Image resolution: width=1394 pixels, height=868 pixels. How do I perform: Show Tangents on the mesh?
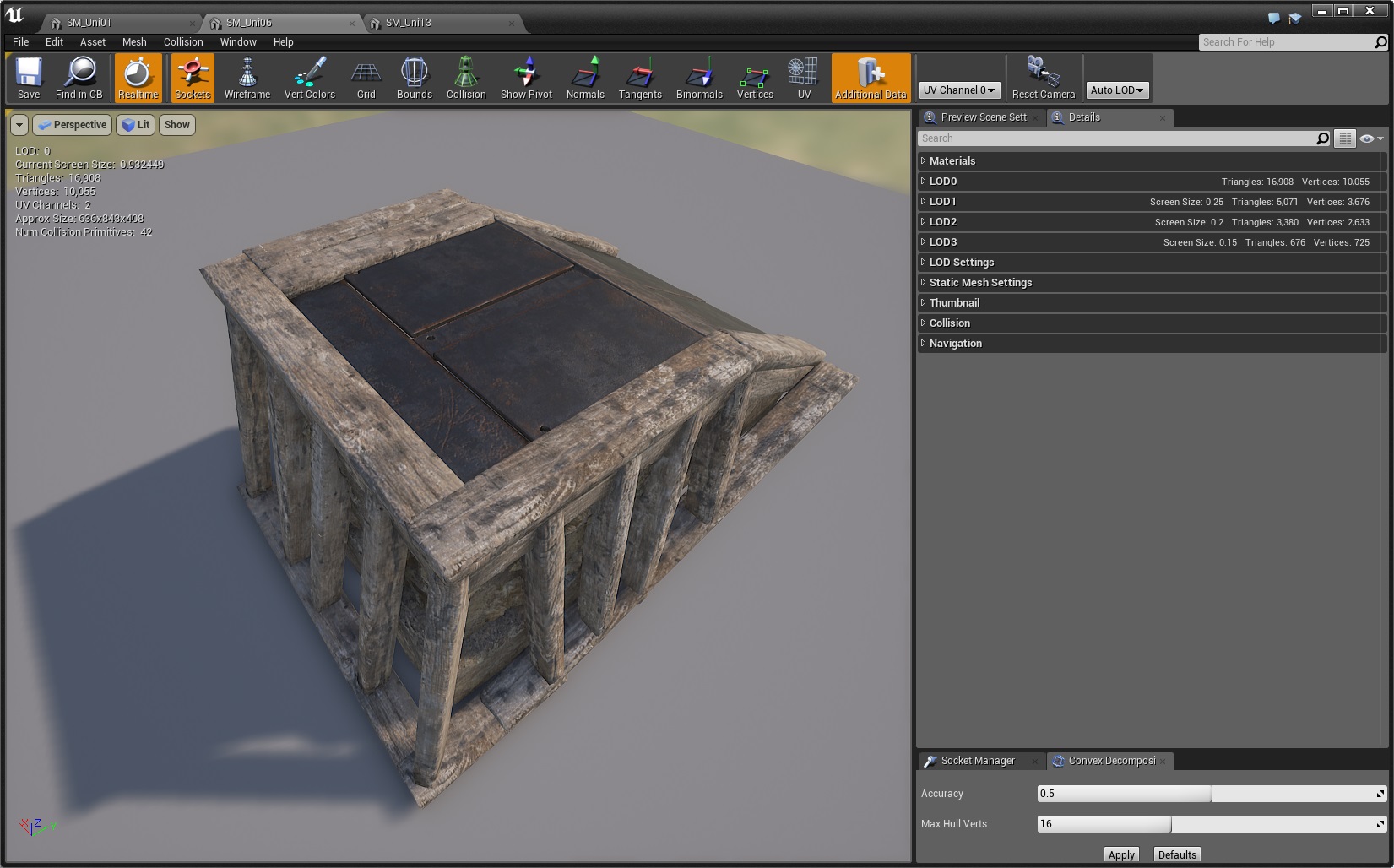click(640, 78)
